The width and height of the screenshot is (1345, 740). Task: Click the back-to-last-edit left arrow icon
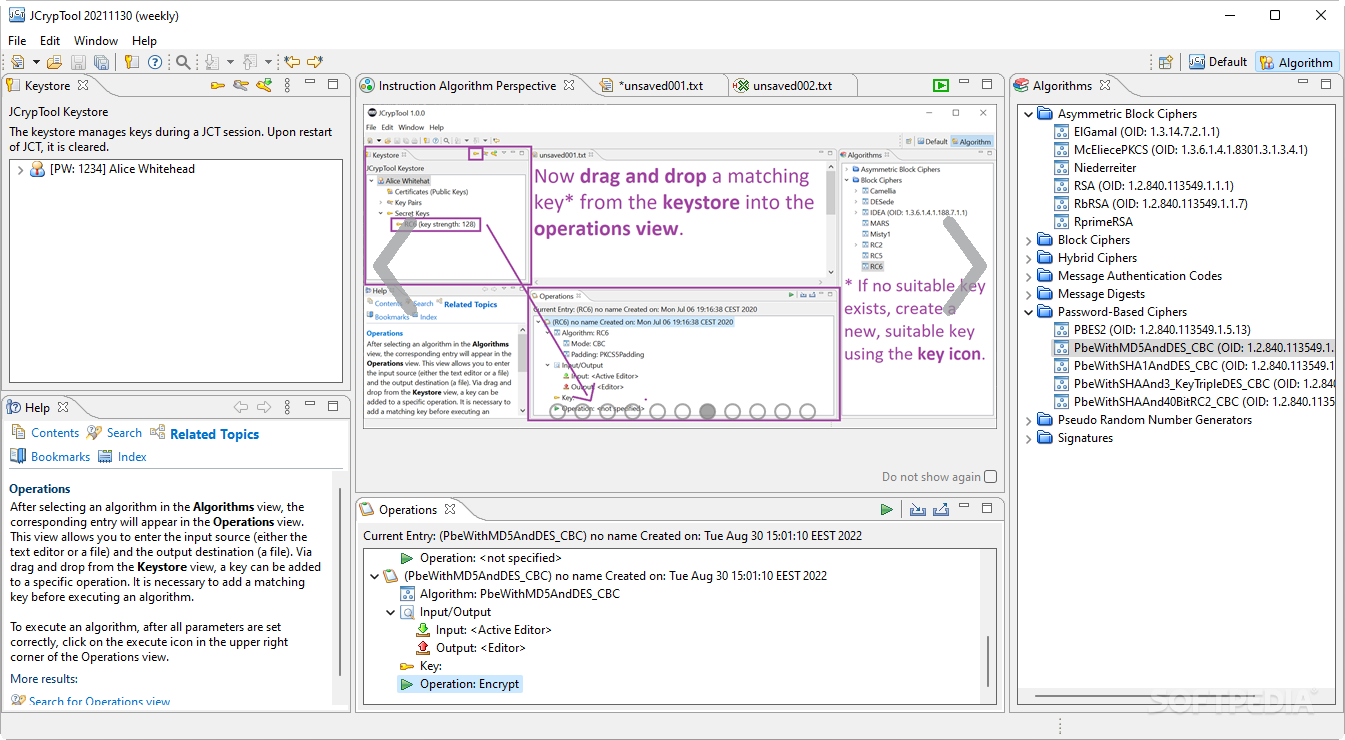click(292, 62)
